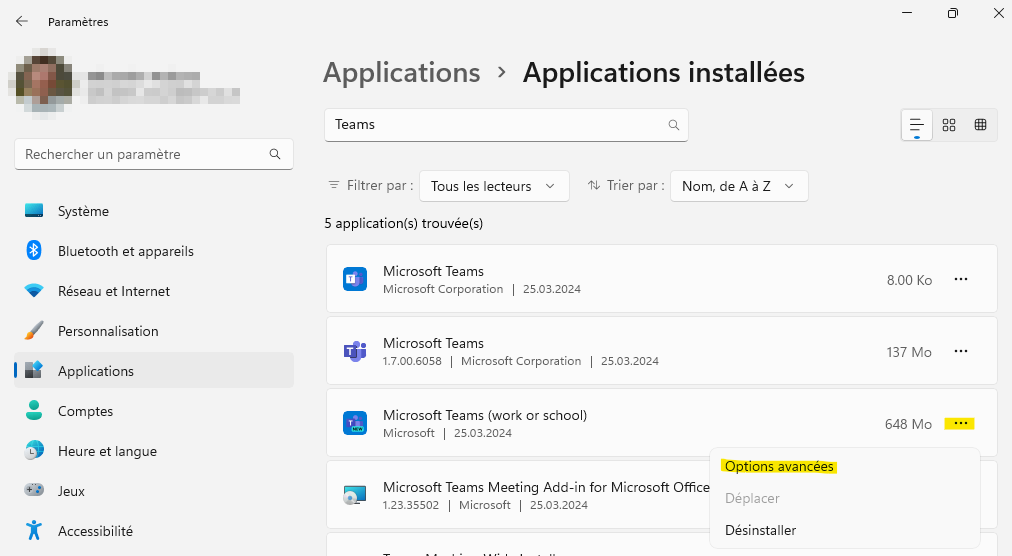The width and height of the screenshot is (1012, 556).
Task: Click the Heure et langue globe icon
Action: [34, 450]
